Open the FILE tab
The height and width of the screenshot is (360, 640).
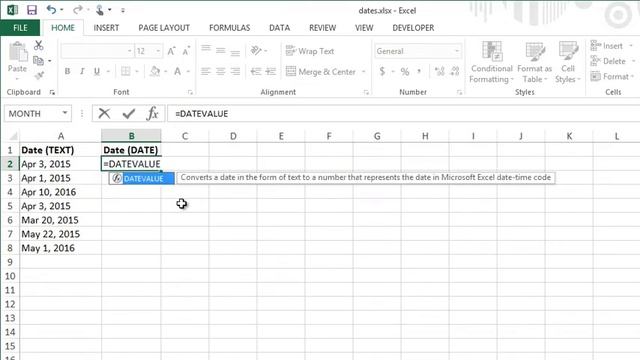pos(20,28)
